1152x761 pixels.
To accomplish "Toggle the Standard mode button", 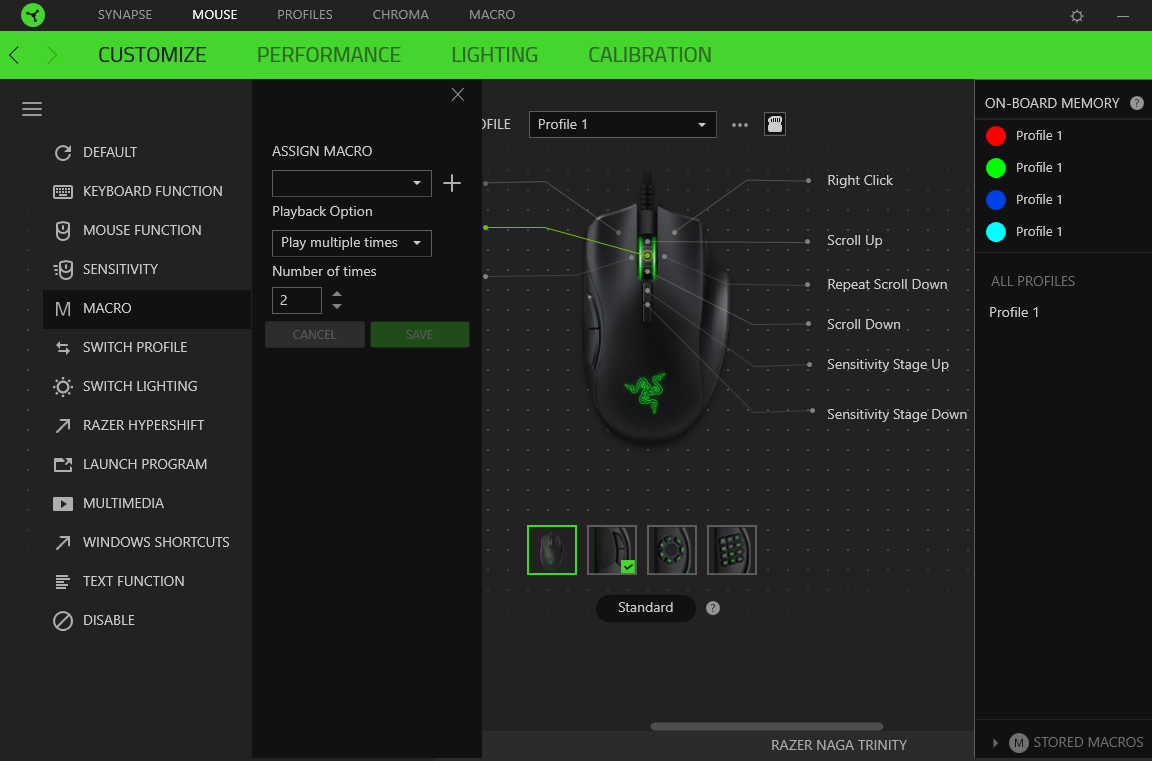I will pos(645,608).
